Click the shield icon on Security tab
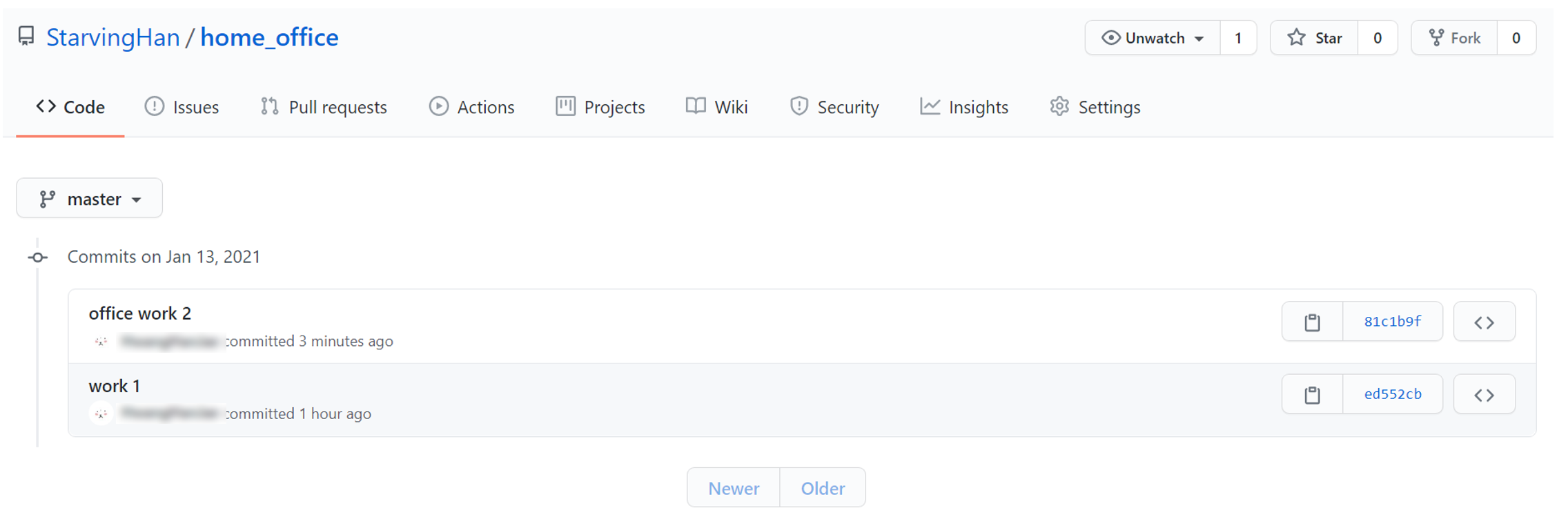Viewport: 1568px width, 526px height. coord(799,106)
